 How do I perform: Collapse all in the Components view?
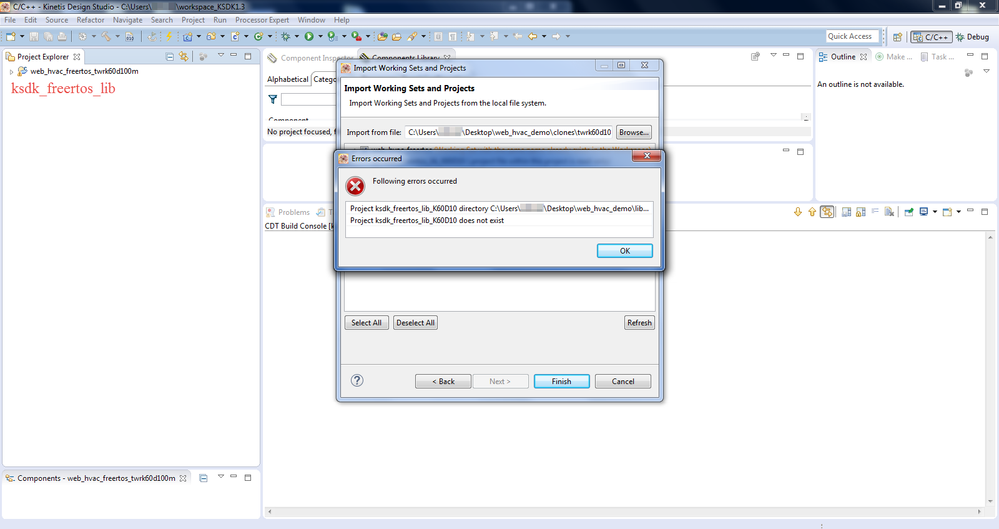click(x=203, y=478)
